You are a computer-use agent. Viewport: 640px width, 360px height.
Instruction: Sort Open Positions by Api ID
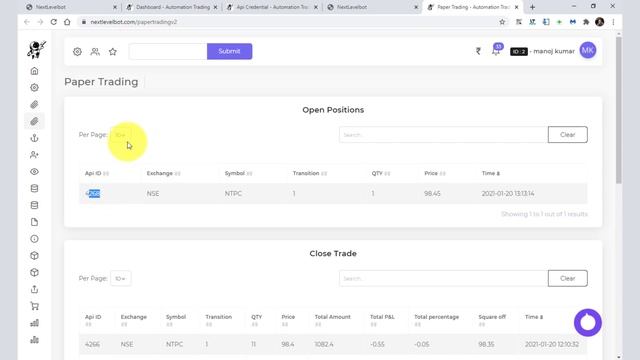97,173
